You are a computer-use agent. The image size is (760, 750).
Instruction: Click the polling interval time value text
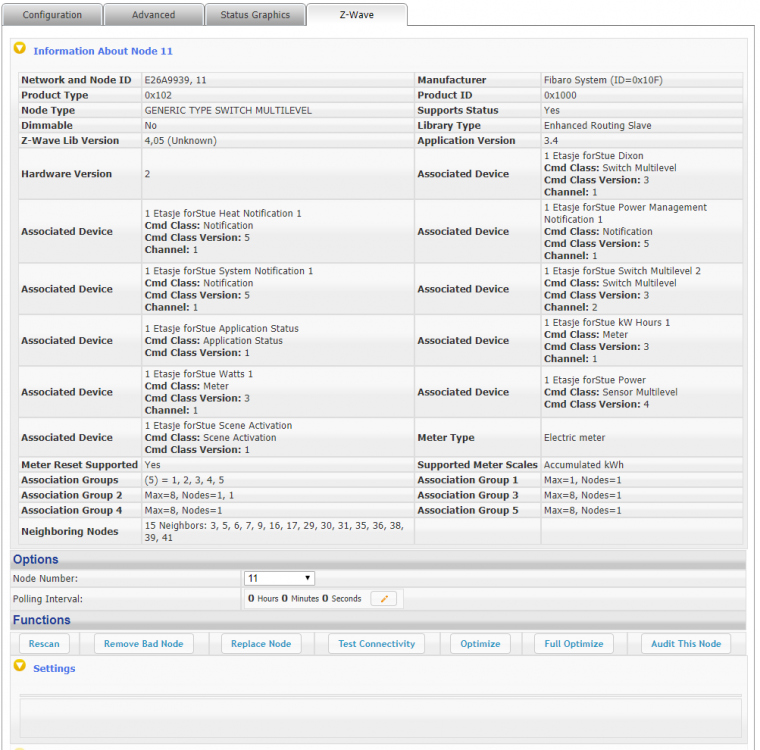pos(304,598)
